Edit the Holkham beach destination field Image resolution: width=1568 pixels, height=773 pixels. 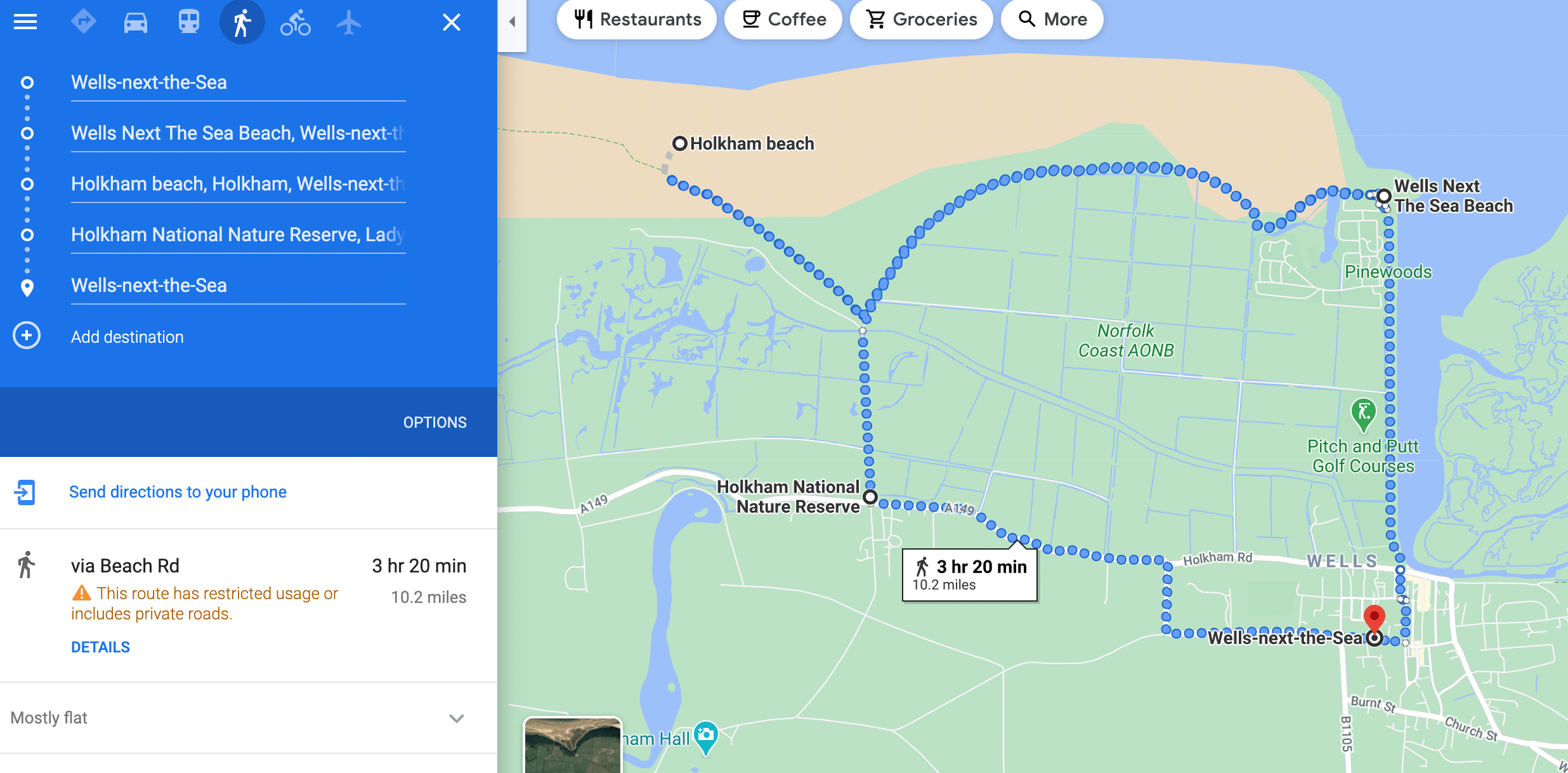(238, 184)
